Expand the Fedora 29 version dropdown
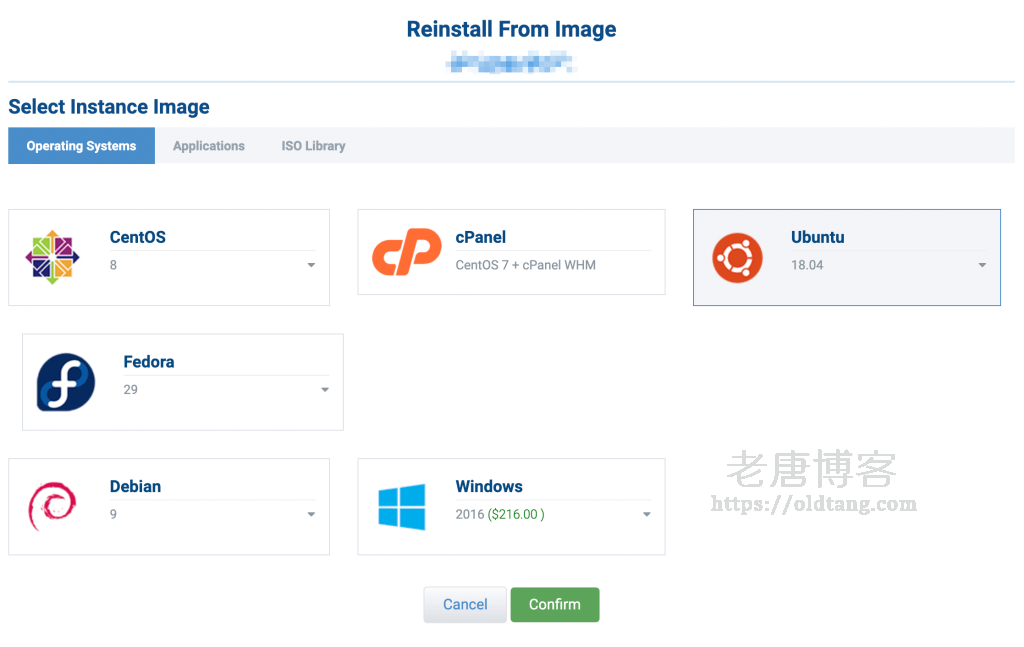 tap(325, 390)
